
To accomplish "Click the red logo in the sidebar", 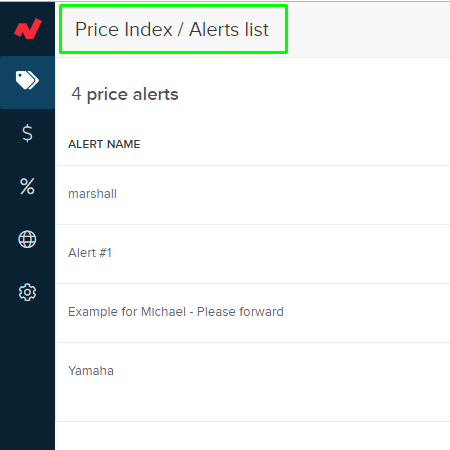I will (28, 29).
